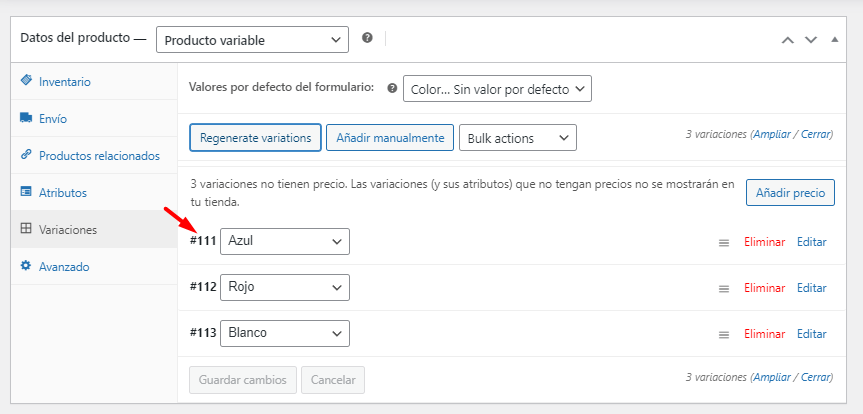The image size is (863, 414).
Task: Open the Blanco attribute dropdown for #113
Action: click(x=285, y=333)
